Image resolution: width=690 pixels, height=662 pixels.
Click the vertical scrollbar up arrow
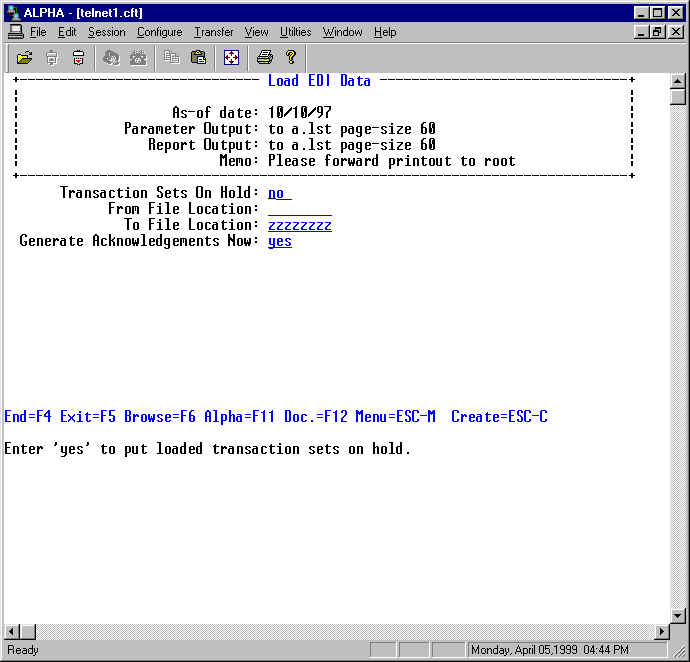point(678,82)
